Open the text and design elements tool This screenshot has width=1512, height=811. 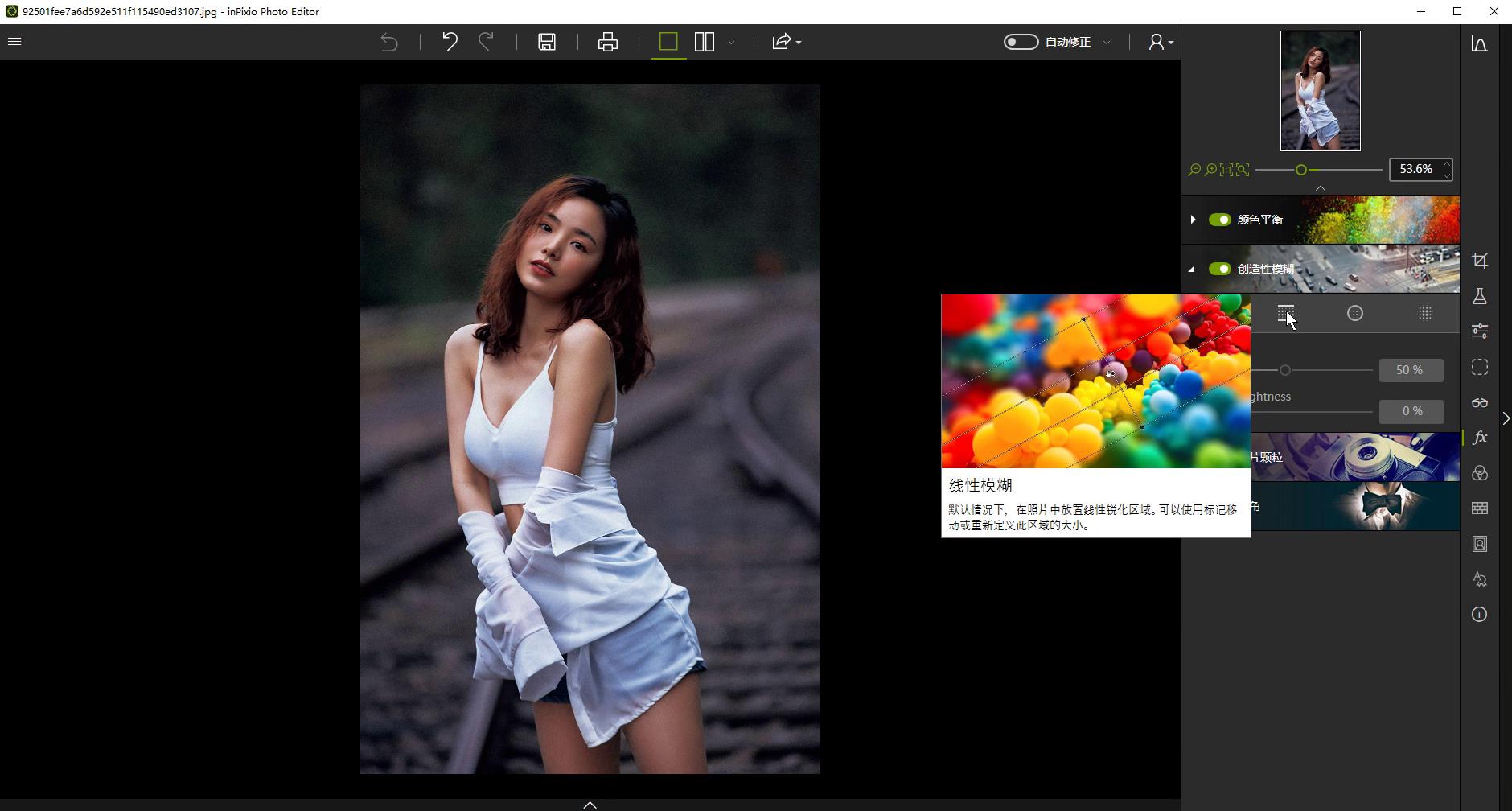[x=1480, y=579]
